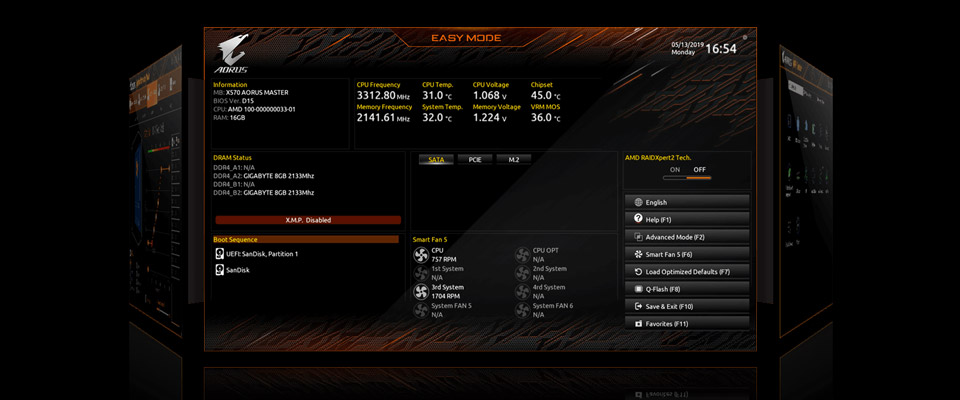
Task: Click the System FAN 6 icon
Action: coord(522,310)
